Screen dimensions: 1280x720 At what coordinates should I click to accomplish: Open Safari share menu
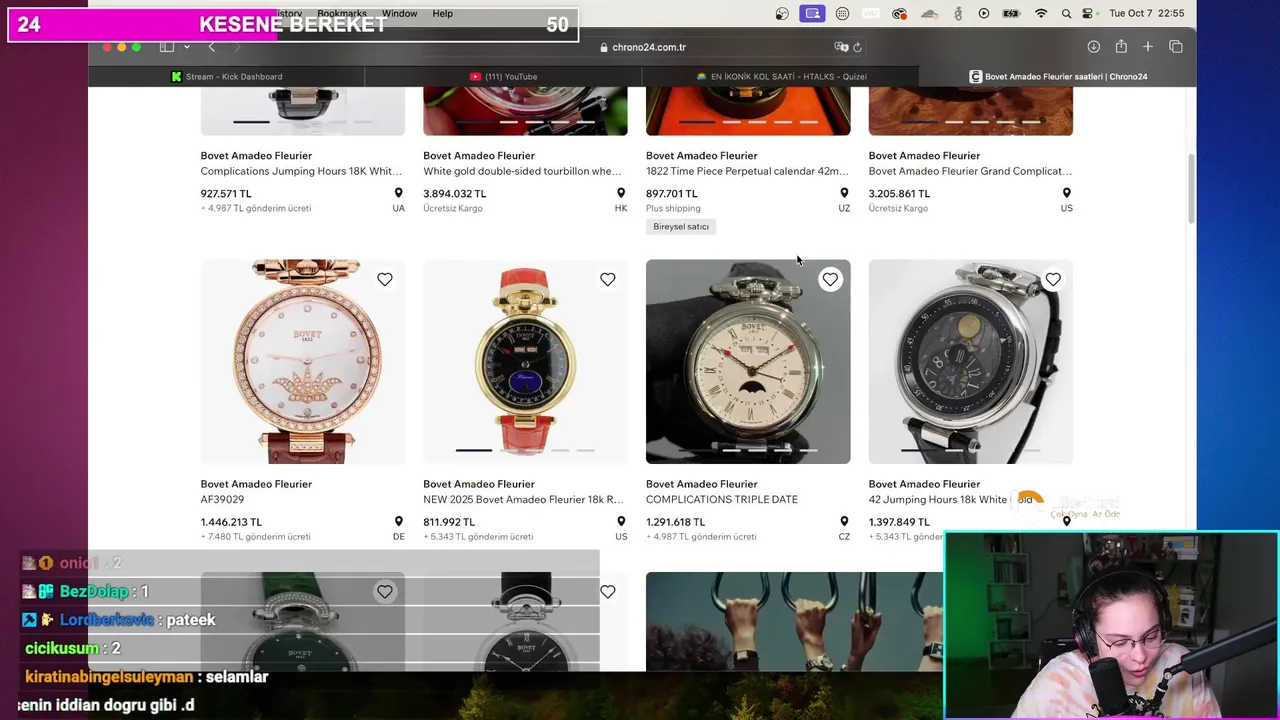click(x=1121, y=47)
